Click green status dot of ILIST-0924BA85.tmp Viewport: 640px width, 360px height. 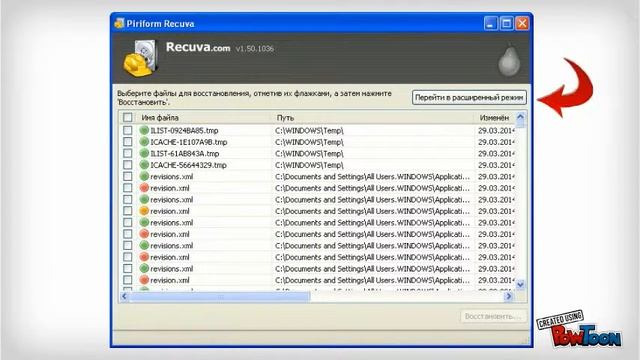coord(144,130)
